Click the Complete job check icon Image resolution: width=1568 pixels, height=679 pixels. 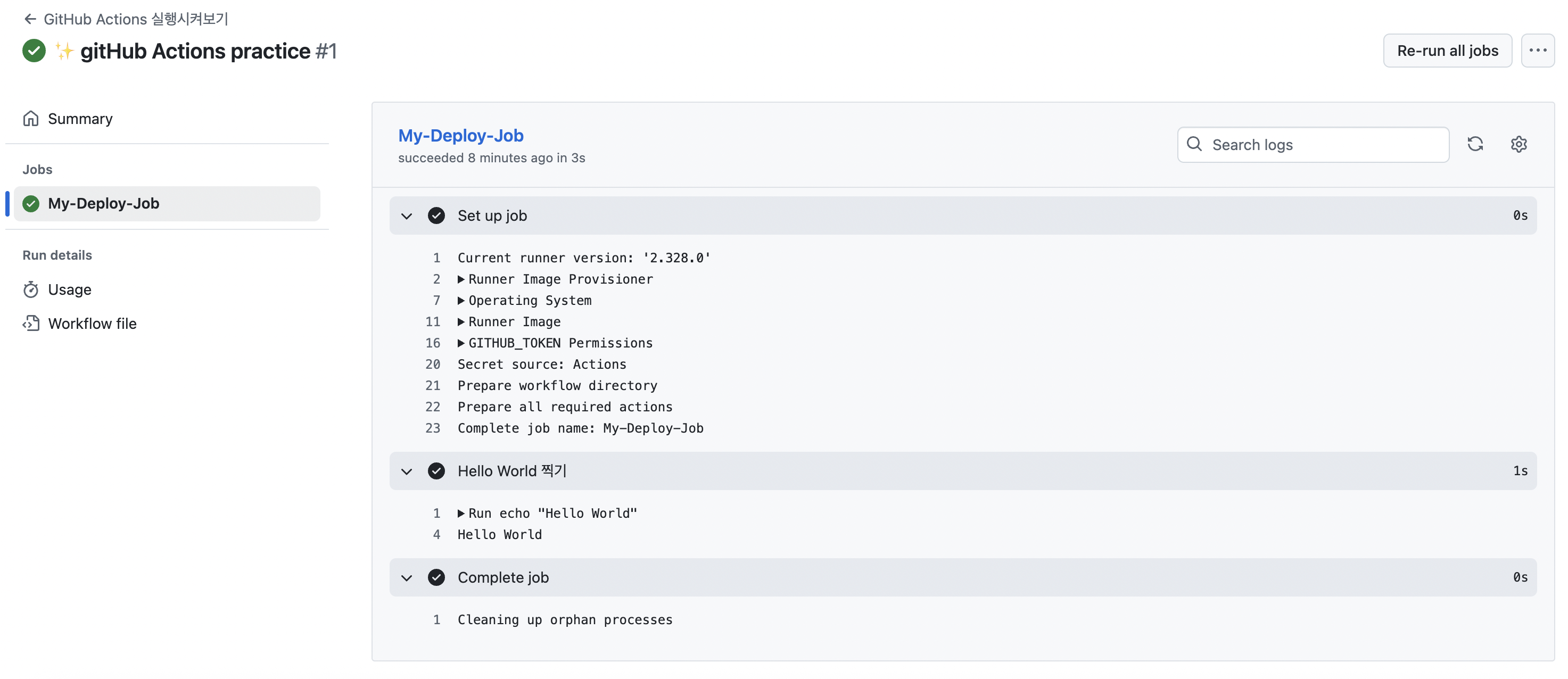pyautogui.click(x=436, y=577)
